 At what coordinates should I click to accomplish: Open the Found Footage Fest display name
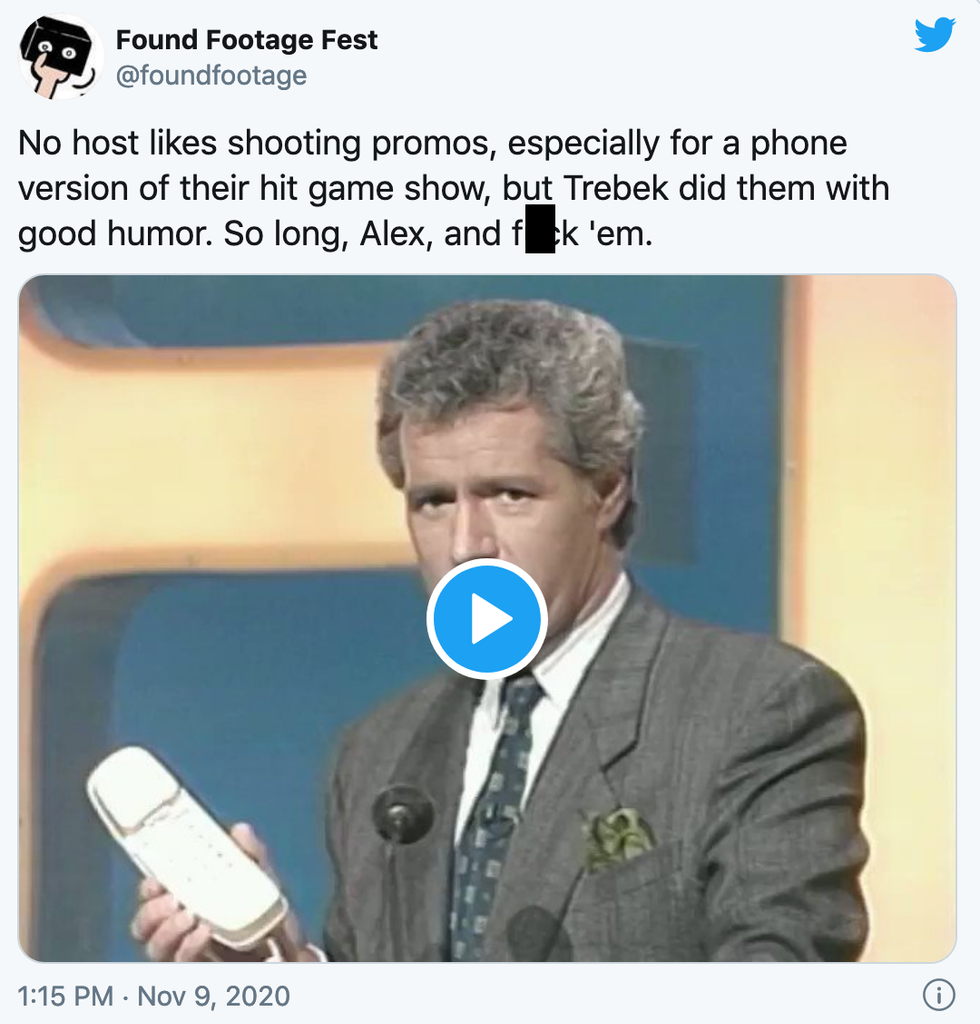point(247,40)
